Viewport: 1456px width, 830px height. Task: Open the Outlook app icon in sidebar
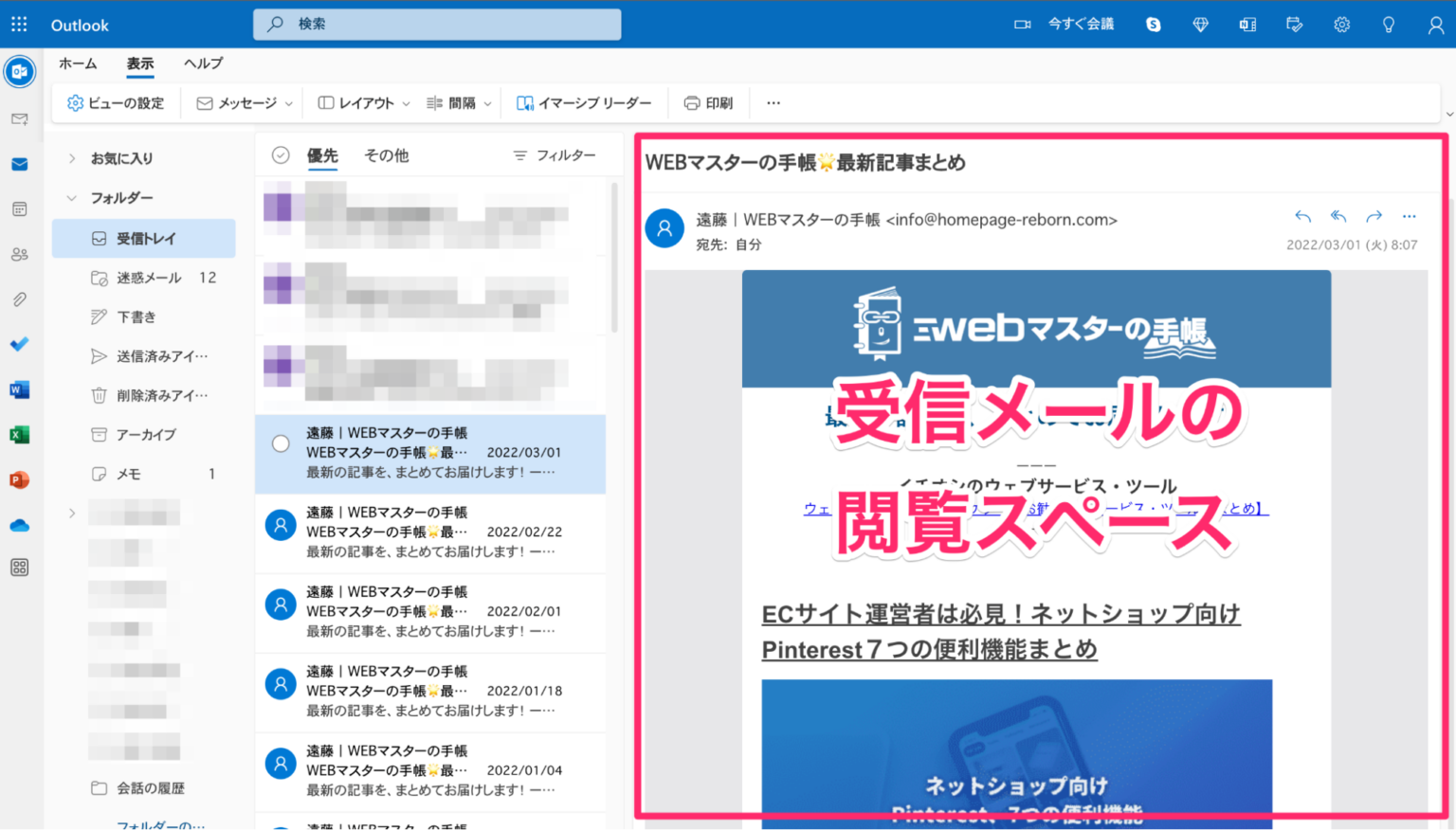[19, 72]
